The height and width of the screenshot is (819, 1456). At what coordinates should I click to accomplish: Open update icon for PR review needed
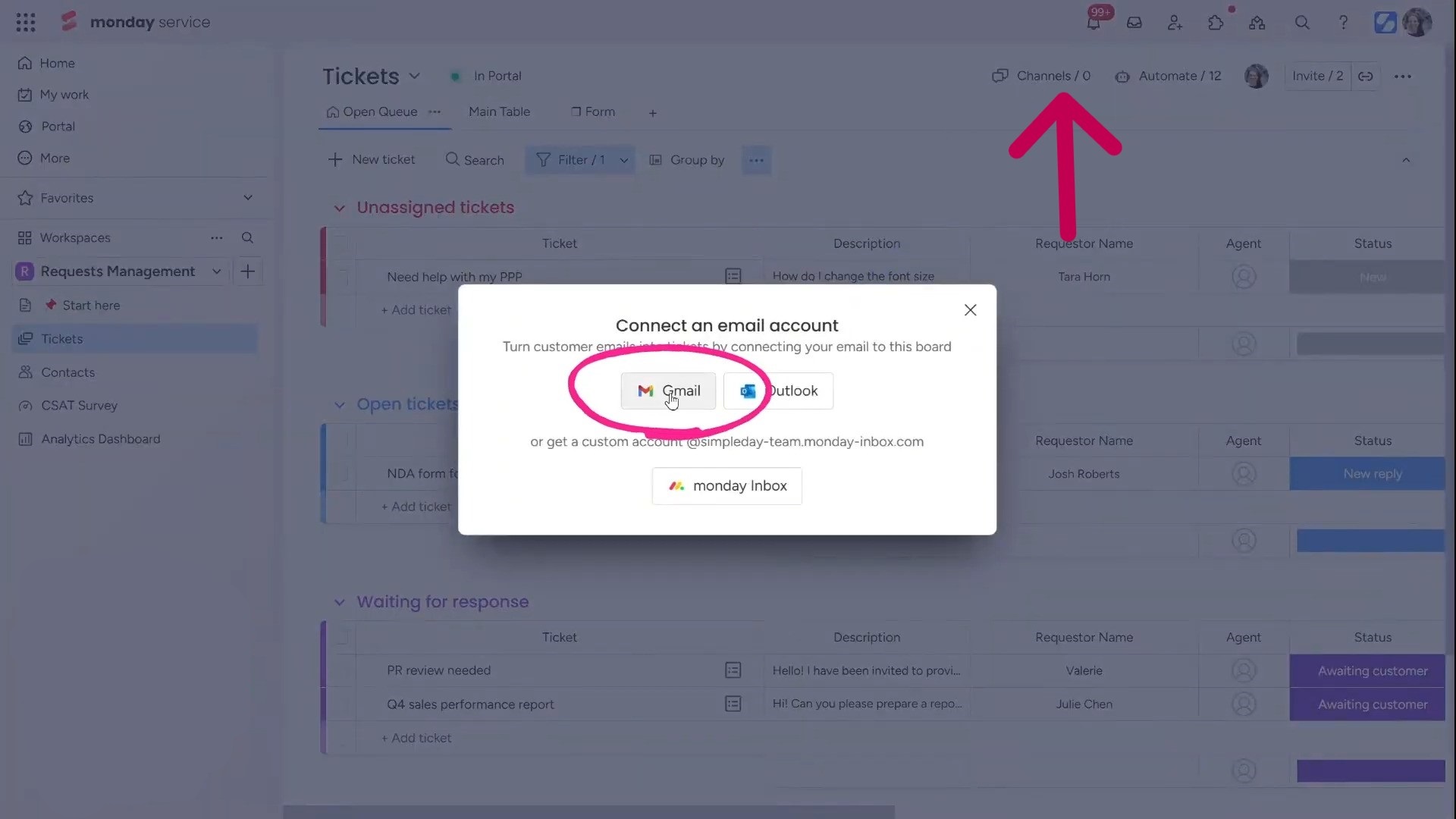733,670
